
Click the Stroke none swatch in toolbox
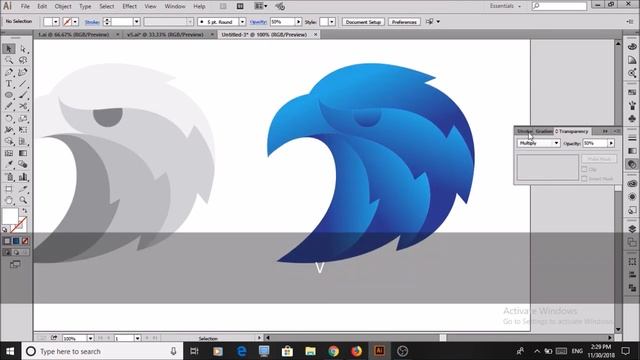pyautogui.click(x=18, y=225)
